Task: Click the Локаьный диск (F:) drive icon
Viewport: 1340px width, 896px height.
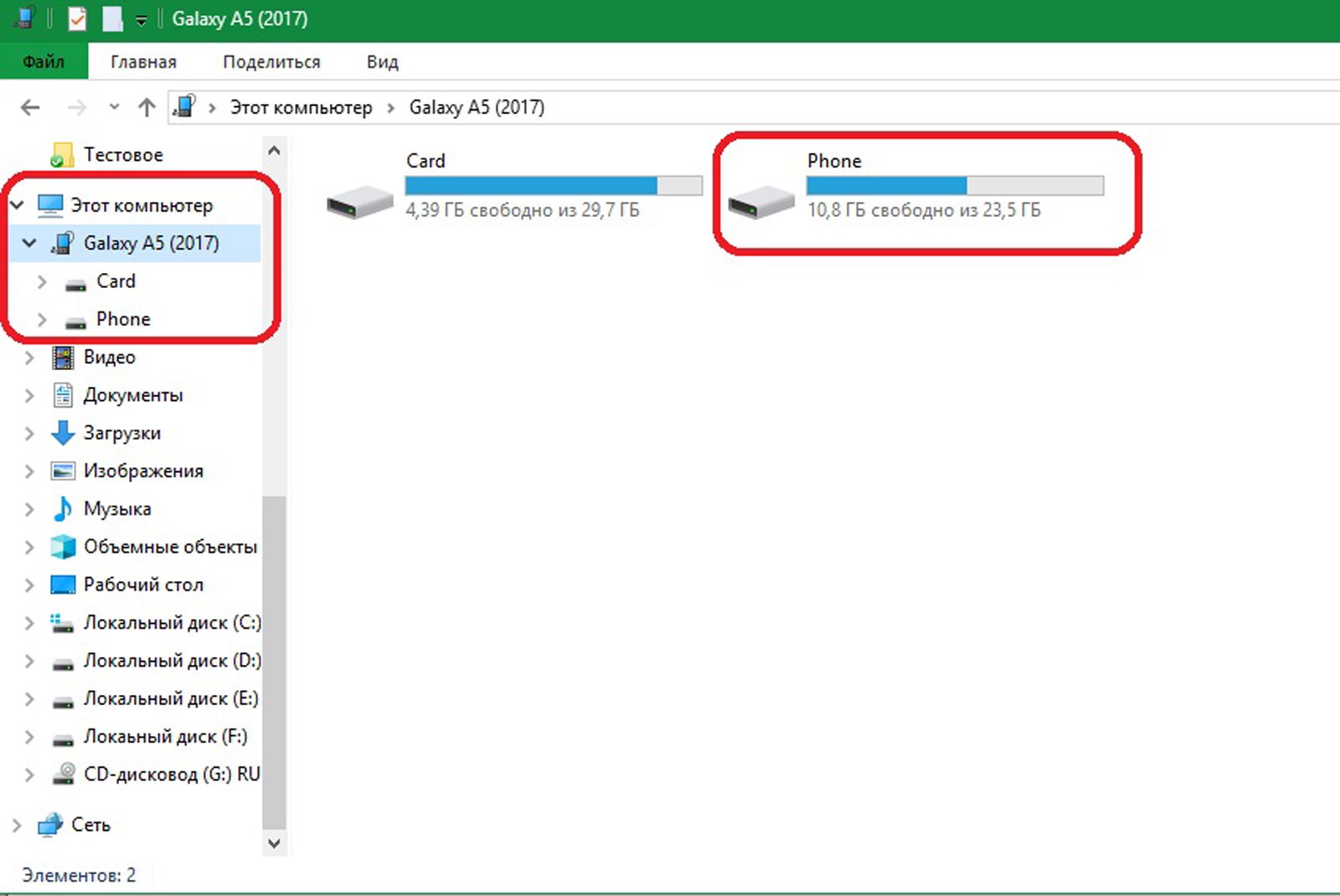Action: pos(63,739)
